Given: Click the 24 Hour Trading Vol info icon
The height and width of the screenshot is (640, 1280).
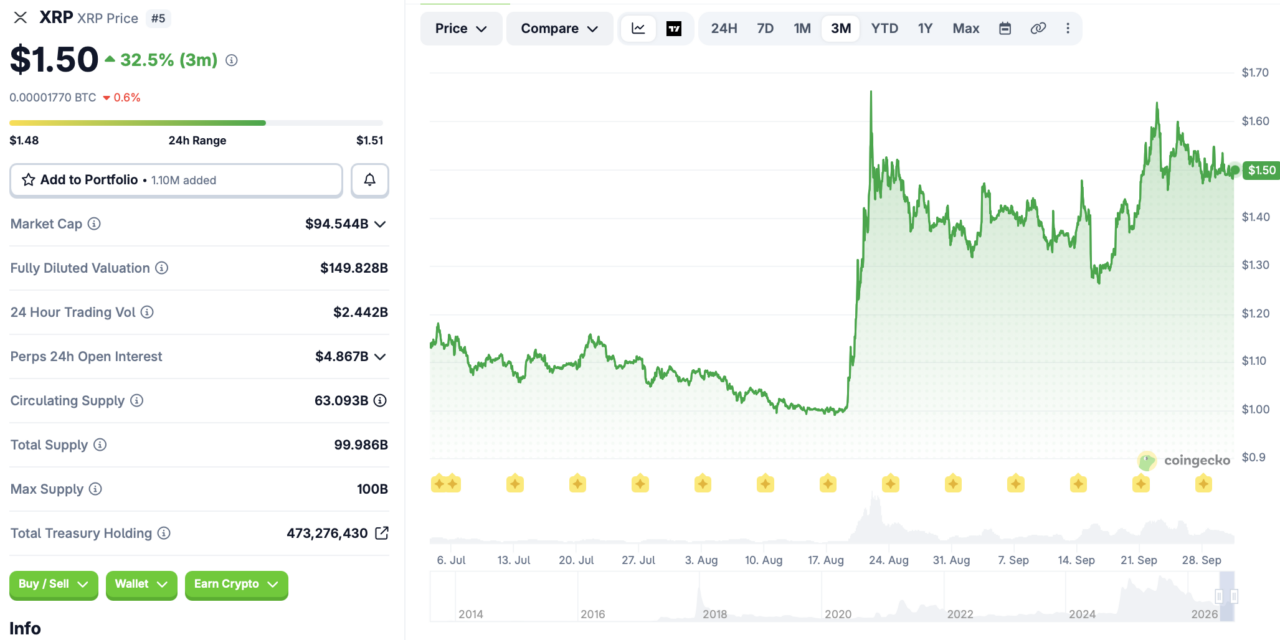Looking at the screenshot, I should pyautogui.click(x=147, y=312).
